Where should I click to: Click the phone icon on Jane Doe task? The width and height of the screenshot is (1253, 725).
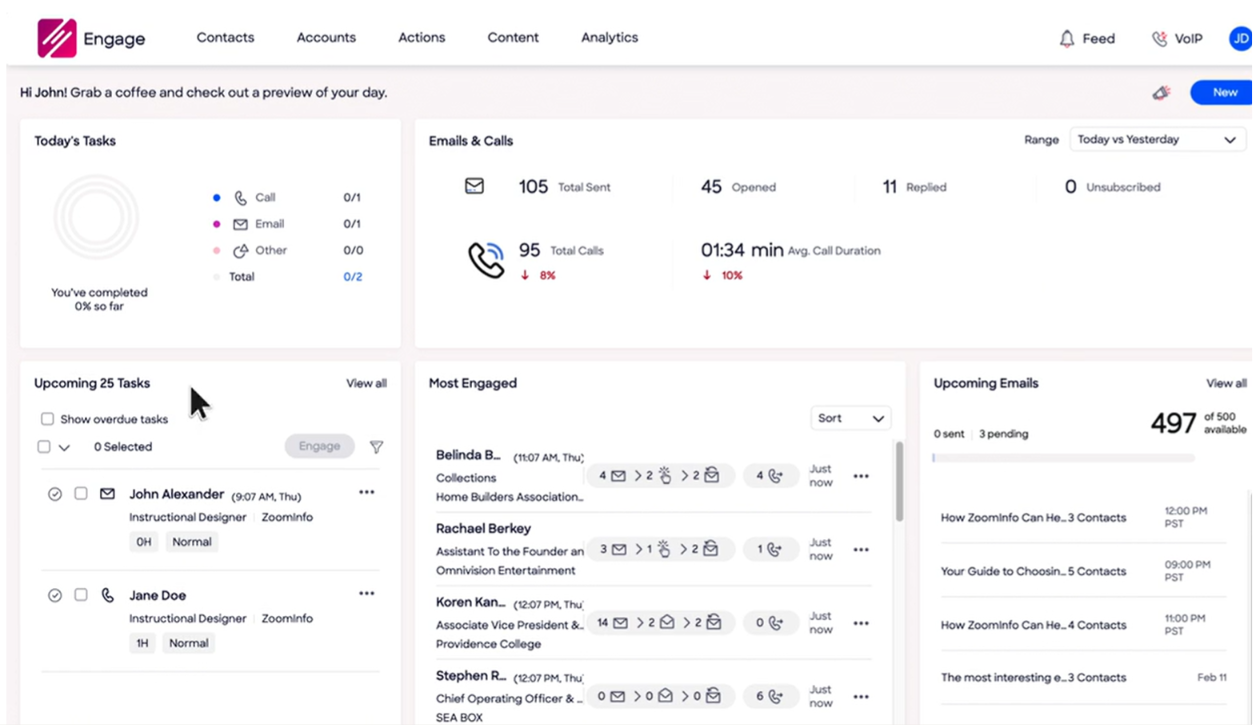[107, 595]
